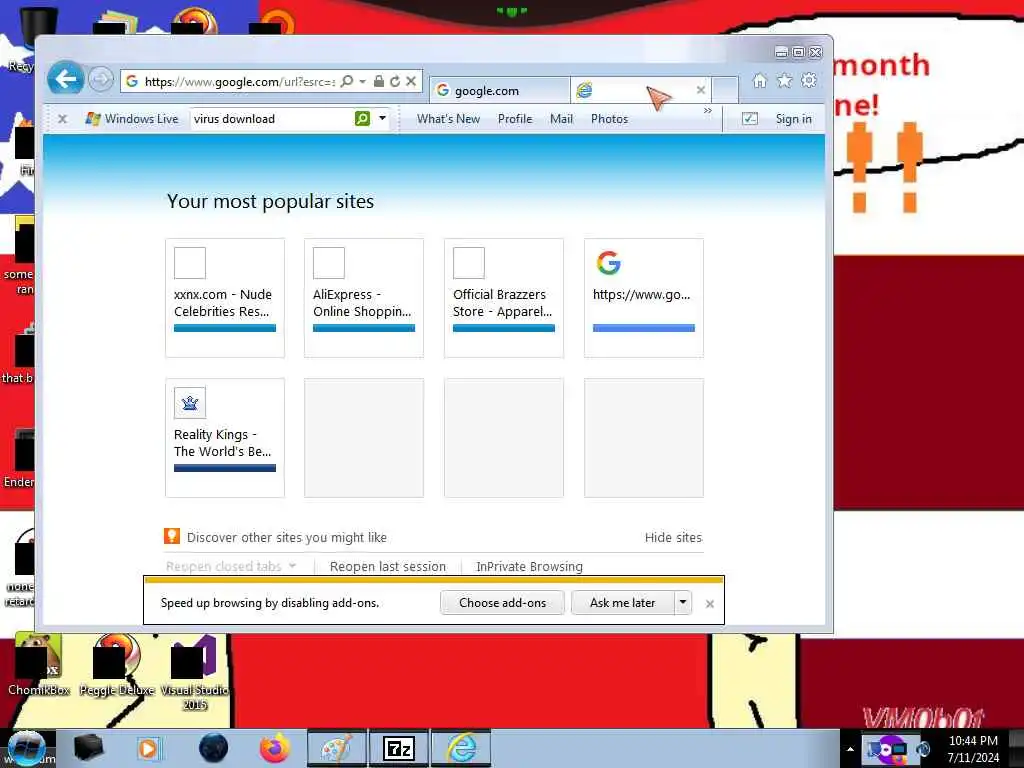Close the Windows Live toolbar
1024x768 pixels.
(63, 119)
